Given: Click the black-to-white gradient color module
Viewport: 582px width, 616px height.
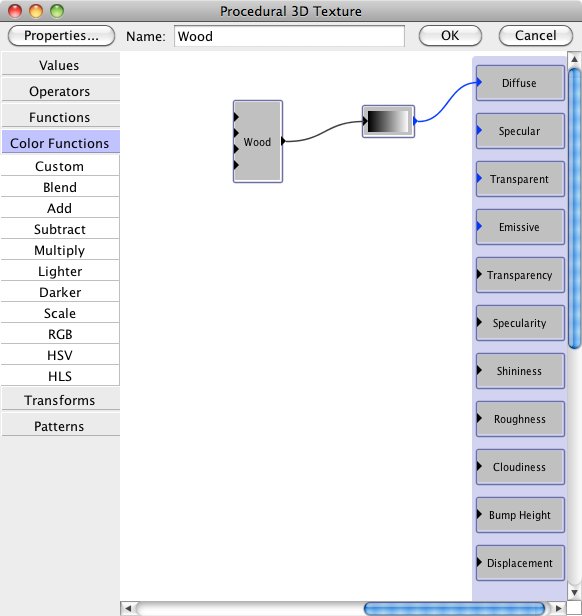Looking at the screenshot, I should point(388,121).
